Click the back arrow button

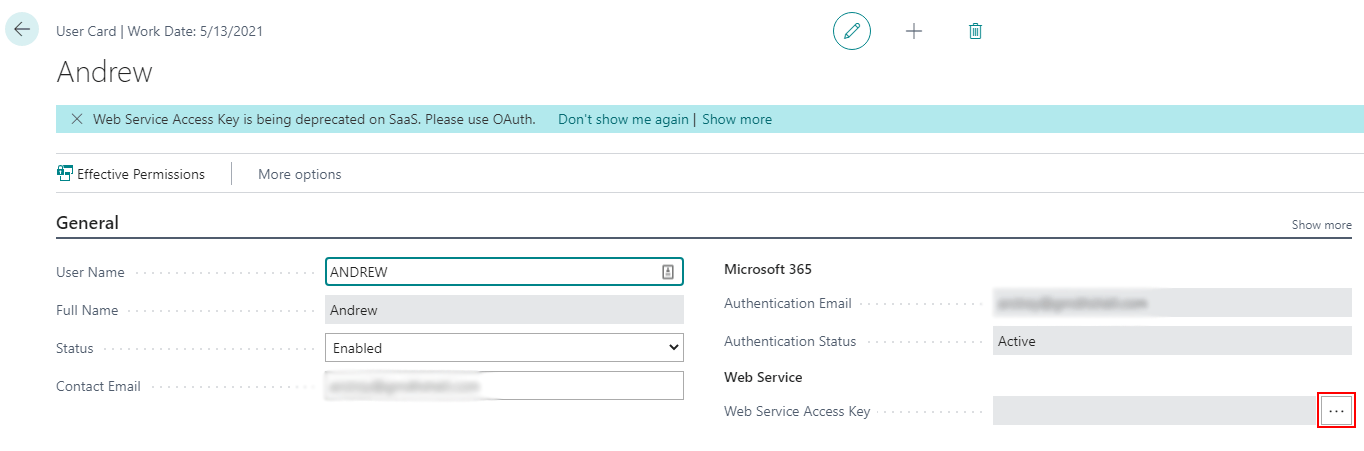pyautogui.click(x=22, y=30)
